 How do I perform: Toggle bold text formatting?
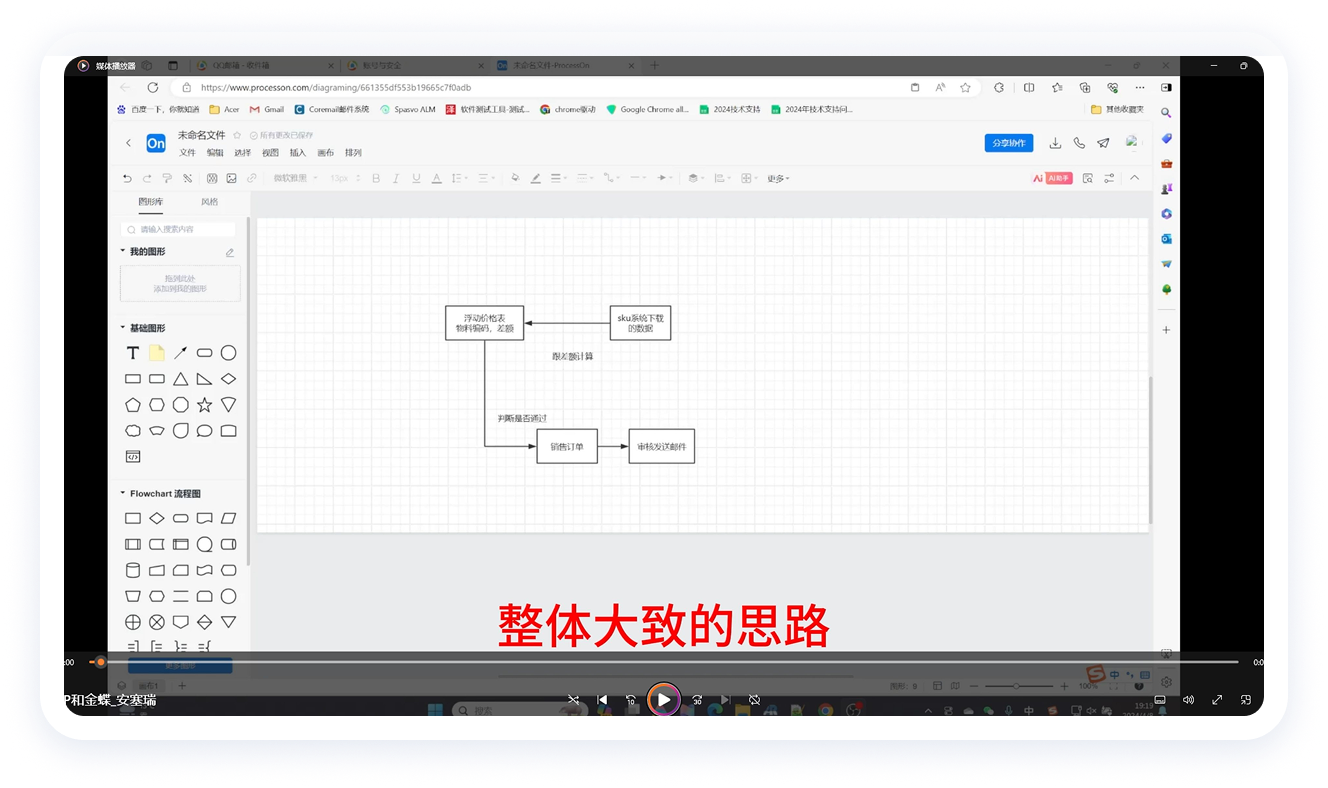376,178
